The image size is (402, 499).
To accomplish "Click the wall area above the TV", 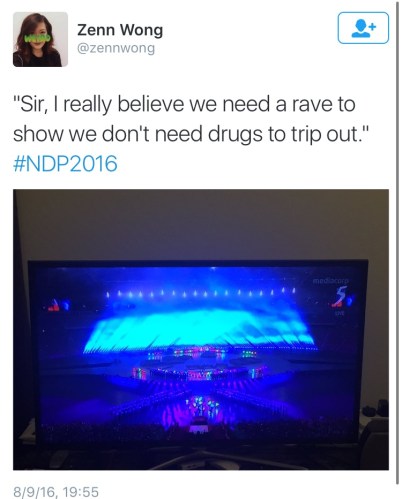I will point(201,225).
